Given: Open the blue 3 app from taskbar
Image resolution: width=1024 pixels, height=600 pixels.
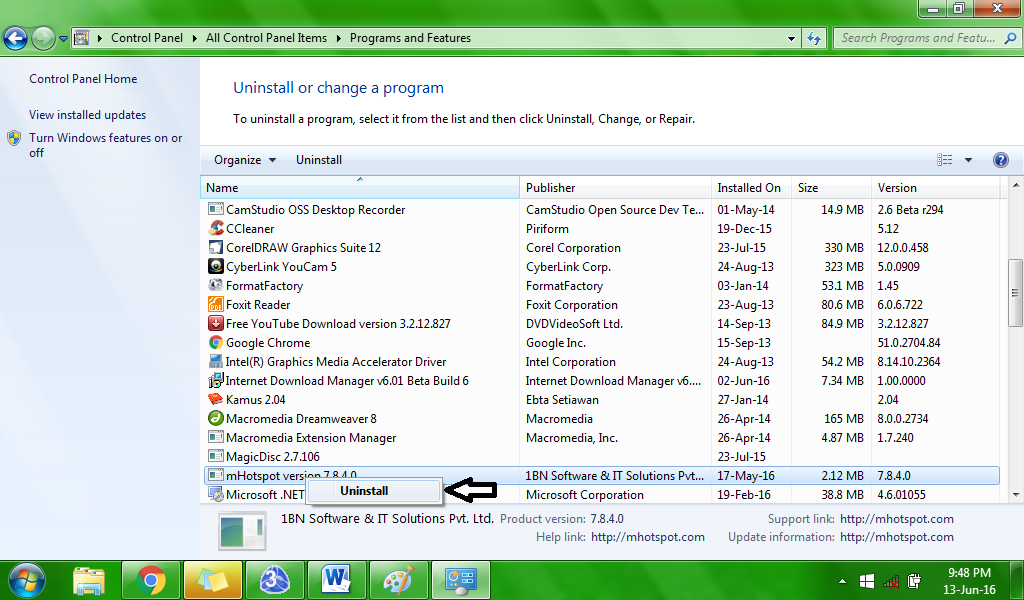Looking at the screenshot, I should [x=275, y=580].
